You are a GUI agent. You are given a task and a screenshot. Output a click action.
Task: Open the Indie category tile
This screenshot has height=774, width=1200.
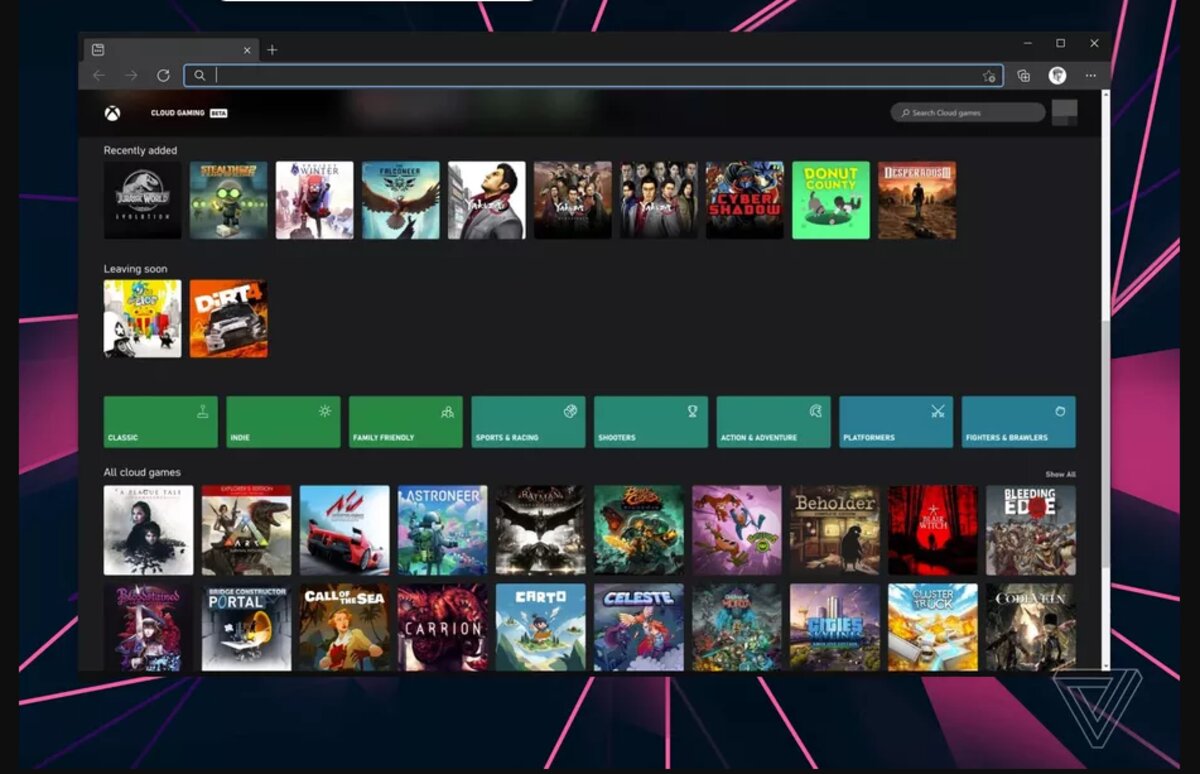coord(283,422)
